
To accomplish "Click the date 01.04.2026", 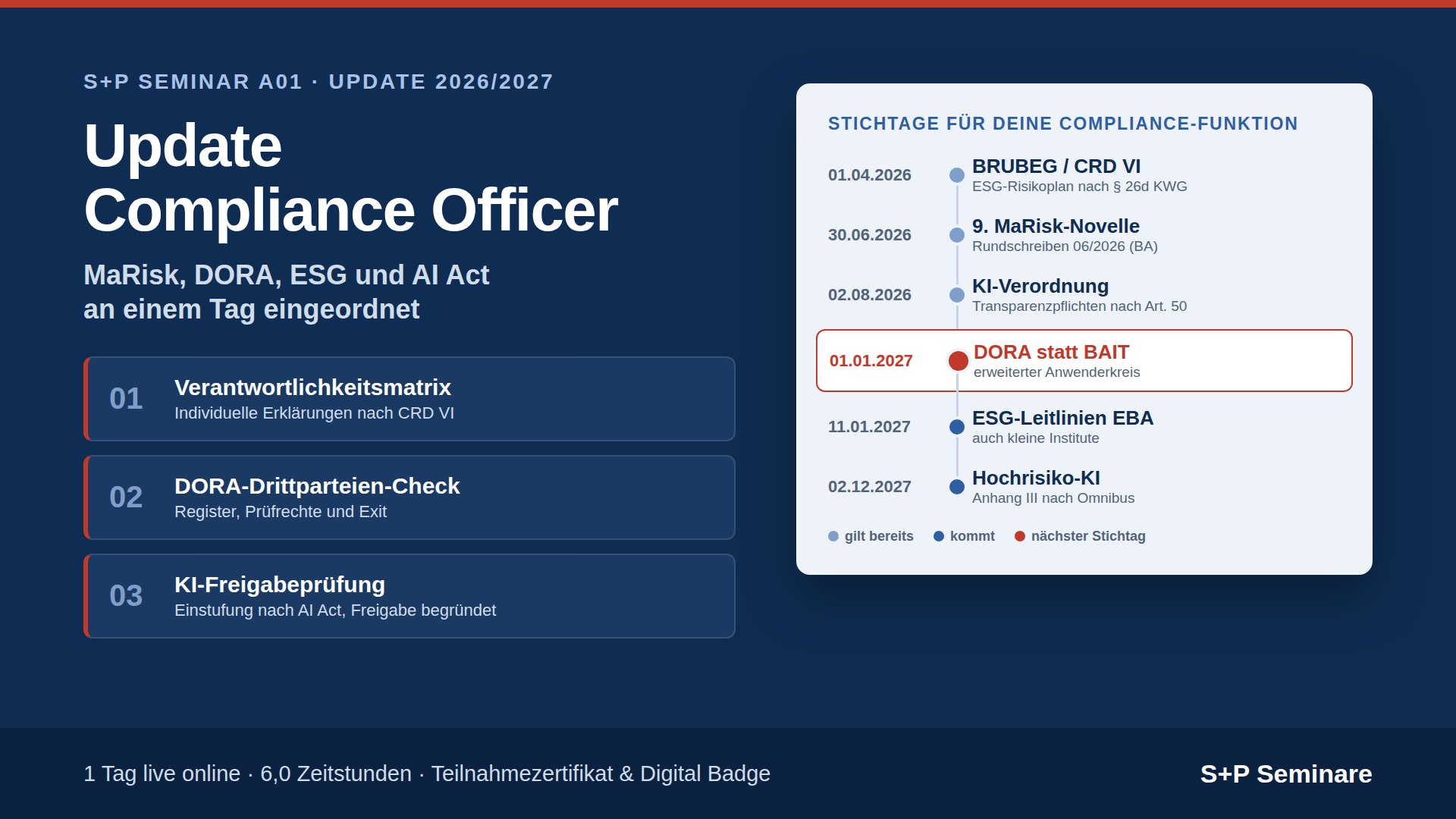I will pyautogui.click(x=870, y=175).
